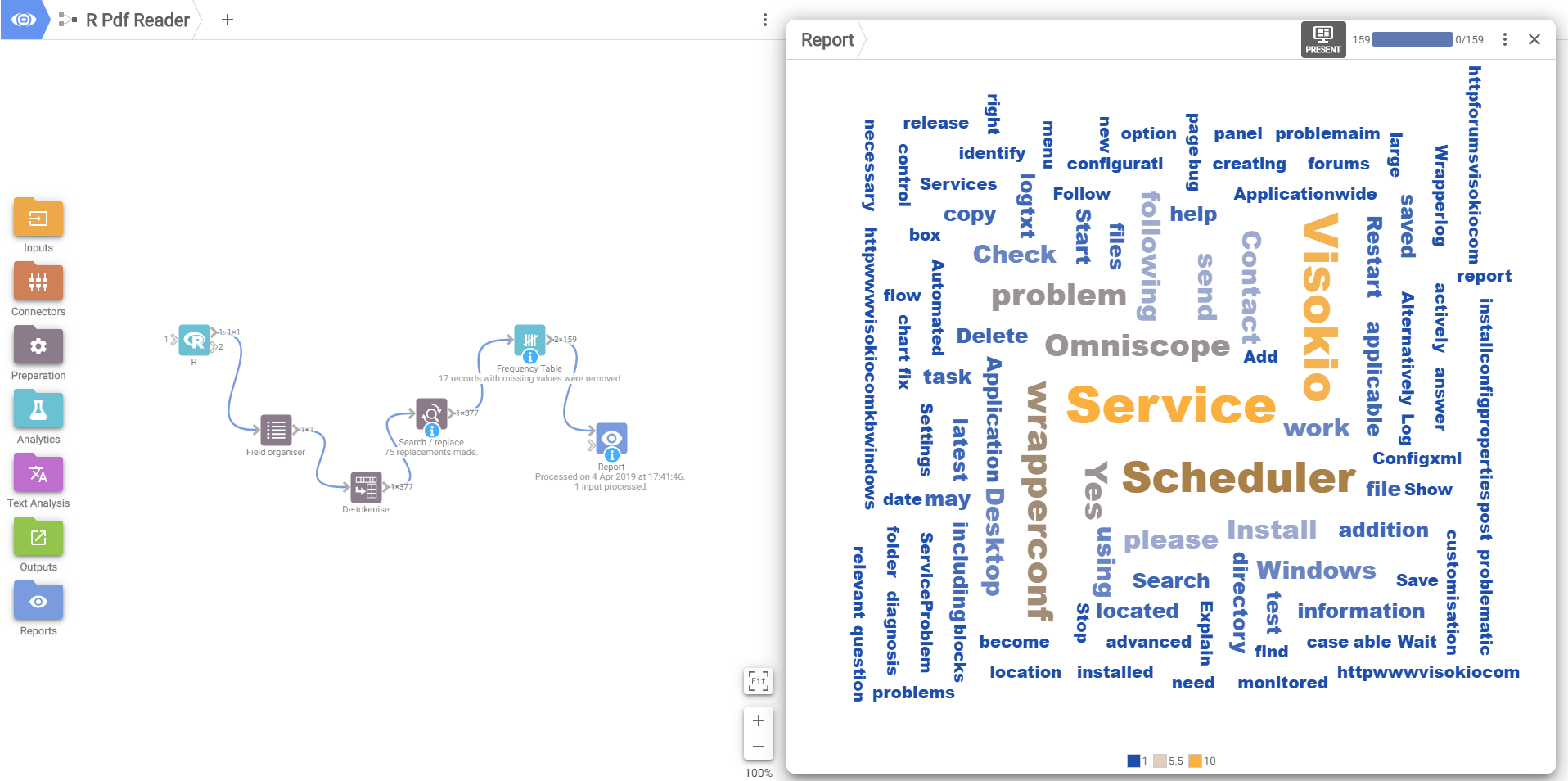This screenshot has width=1568, height=781.
Task: Select the Field organiser block
Action: pos(276,430)
